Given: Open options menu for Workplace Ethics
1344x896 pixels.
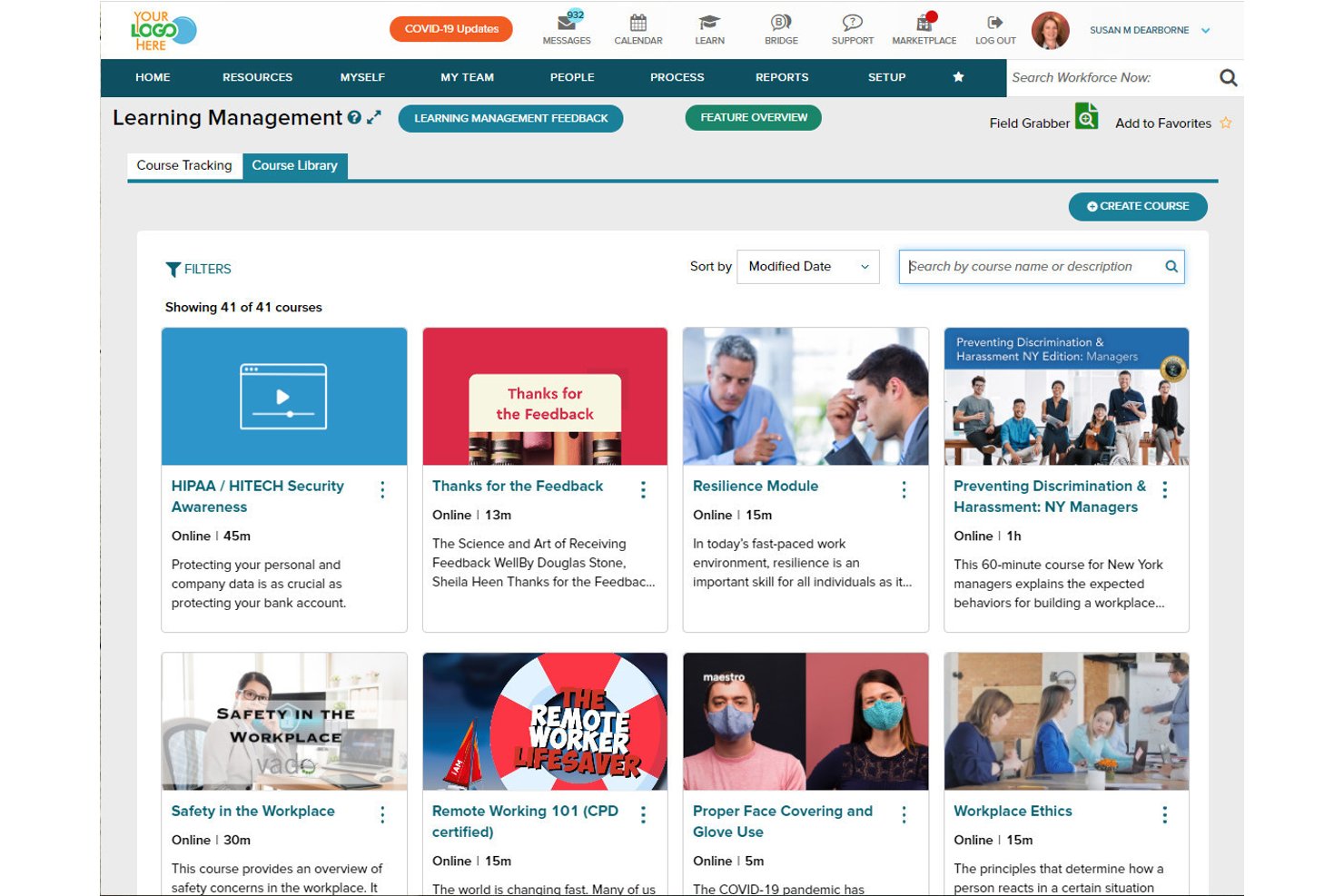Looking at the screenshot, I should (x=1164, y=814).
